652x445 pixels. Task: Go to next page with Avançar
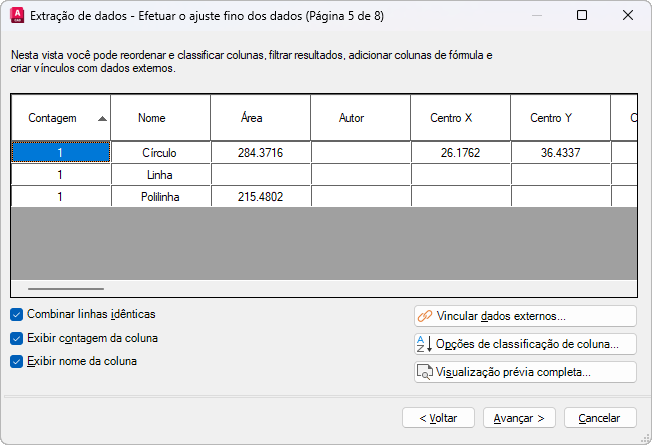click(519, 417)
